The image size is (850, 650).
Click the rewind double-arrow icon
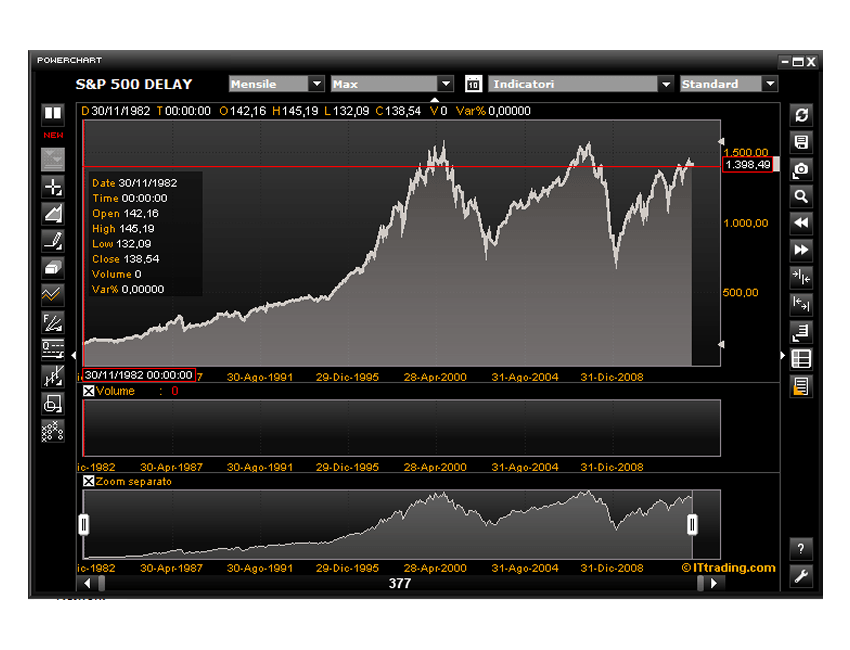[801, 223]
